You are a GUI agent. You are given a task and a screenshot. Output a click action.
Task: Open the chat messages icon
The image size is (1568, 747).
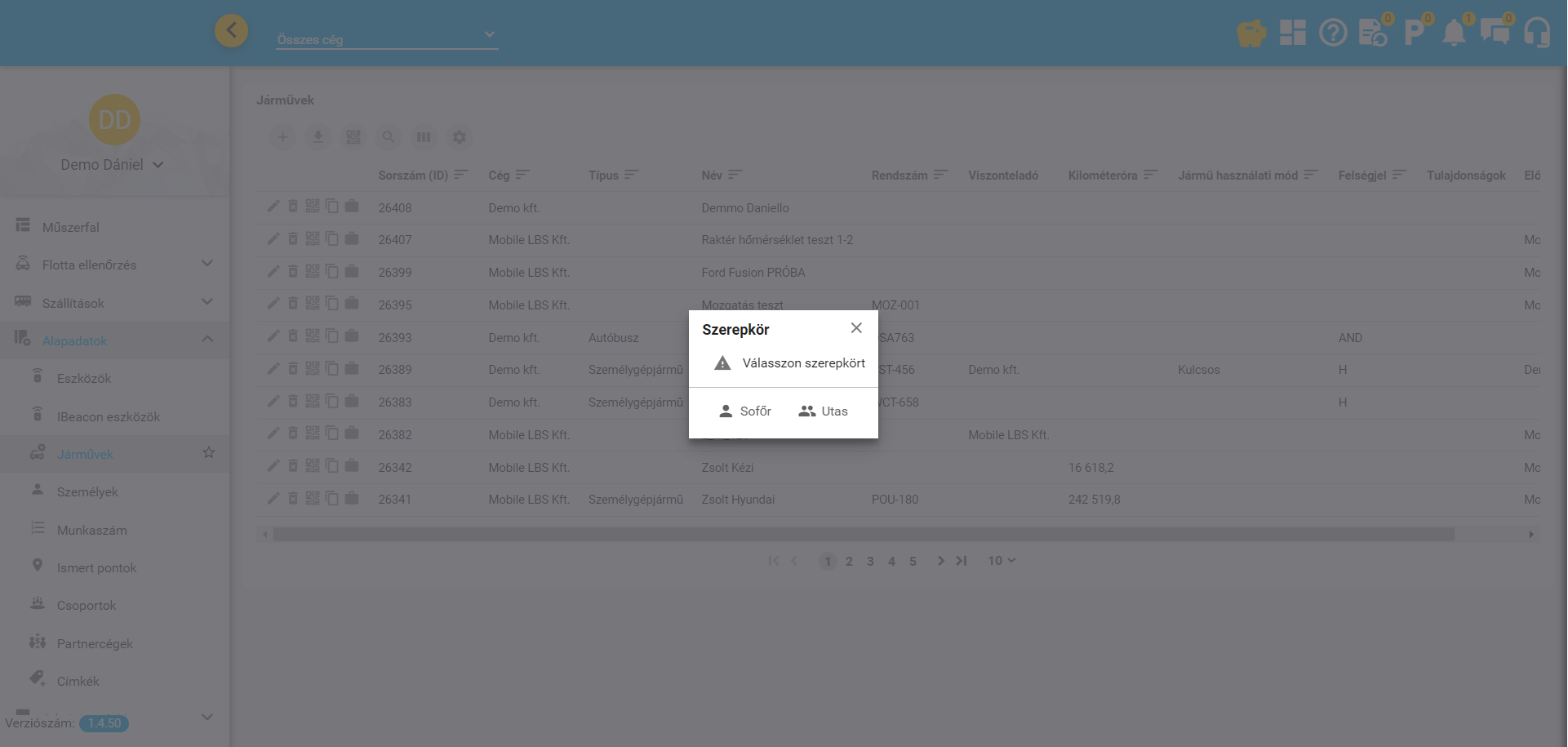click(1495, 33)
